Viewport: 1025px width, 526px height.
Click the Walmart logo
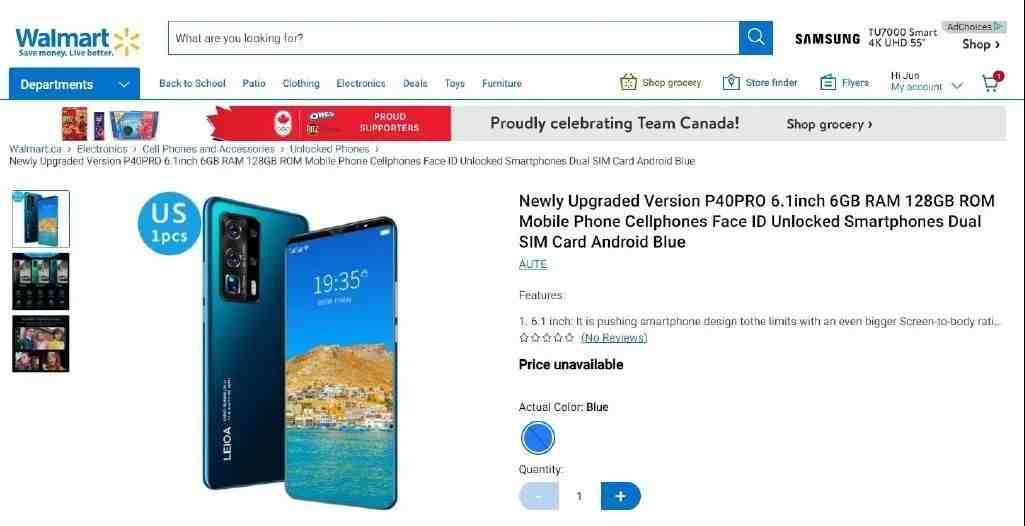pyautogui.click(x=78, y=41)
